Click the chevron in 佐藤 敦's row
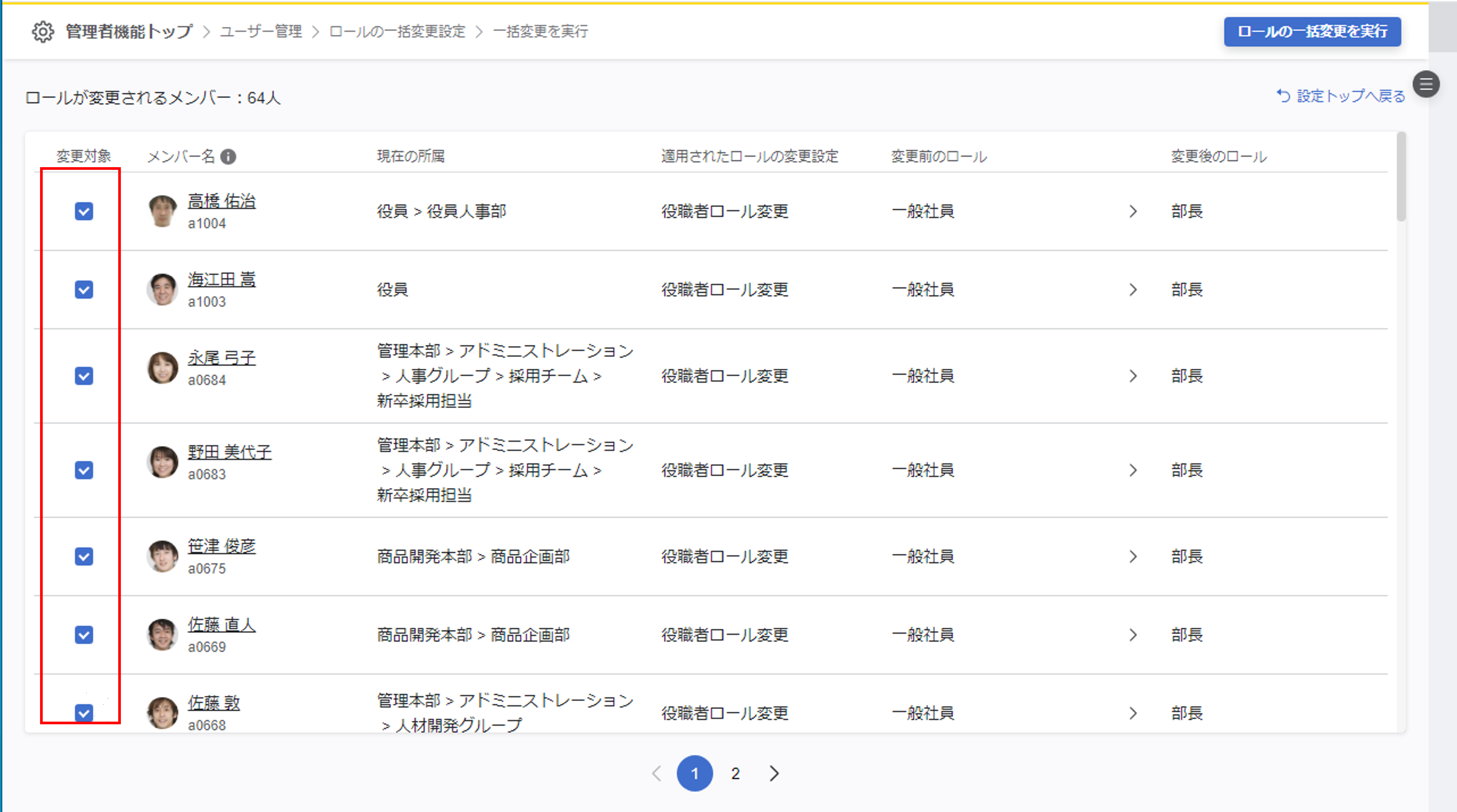This screenshot has height=812, width=1457. (x=1132, y=713)
